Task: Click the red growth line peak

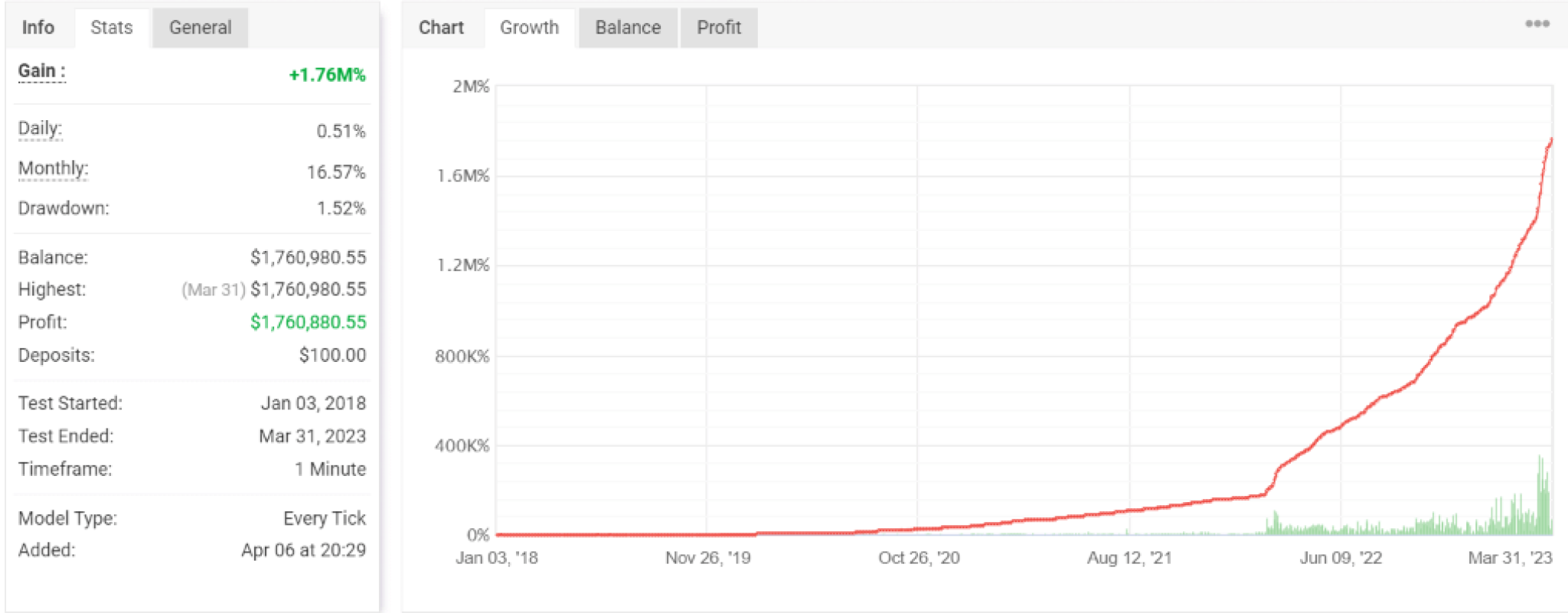Action: 1551,140
